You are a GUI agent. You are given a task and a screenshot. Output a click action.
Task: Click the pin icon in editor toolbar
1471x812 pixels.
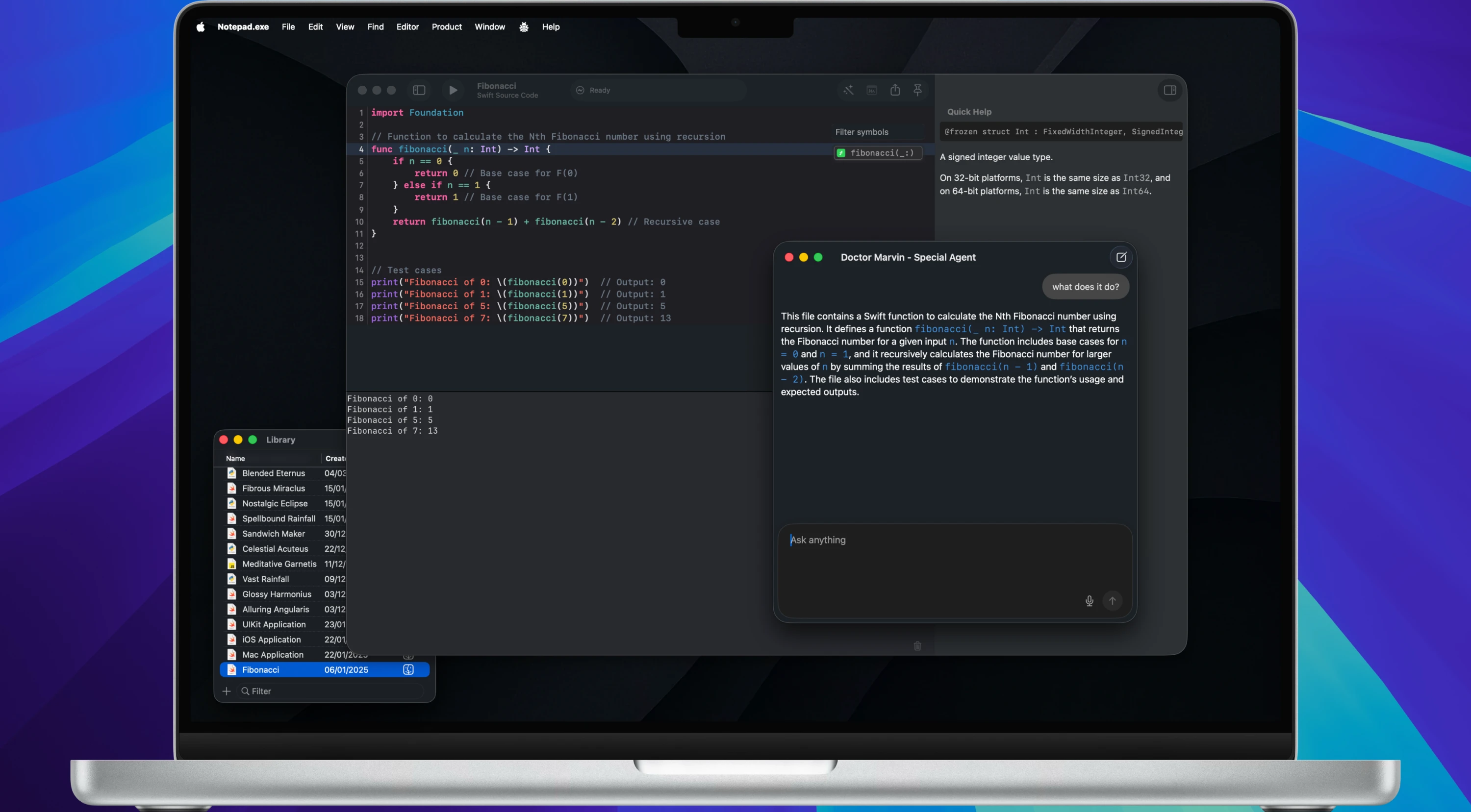pyautogui.click(x=918, y=90)
